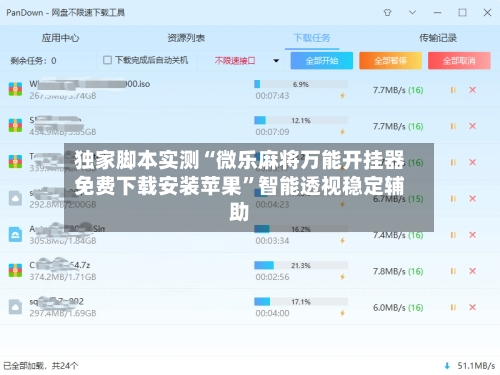
Task: Click the 剩余任务: 0 label
Action: [33, 61]
